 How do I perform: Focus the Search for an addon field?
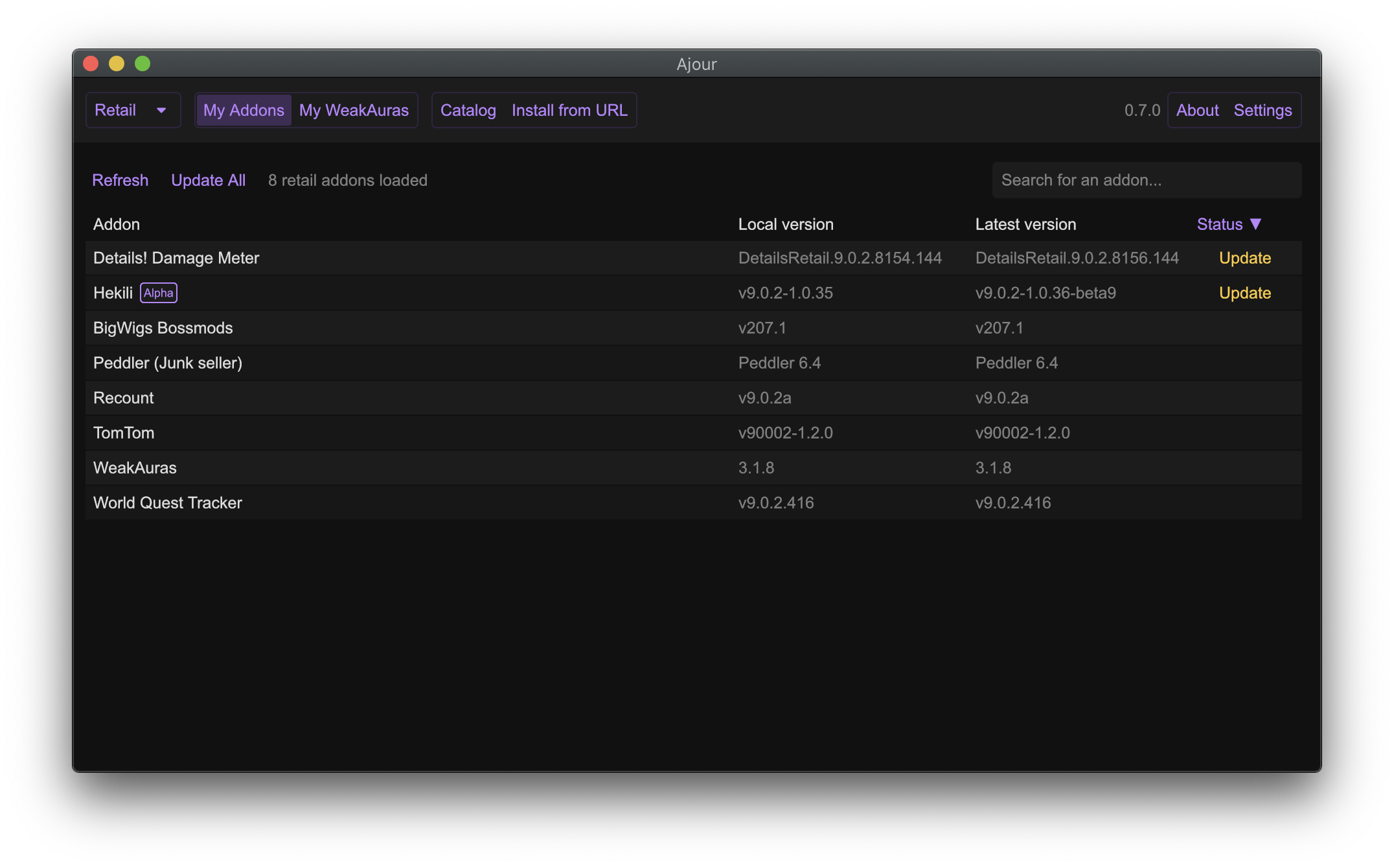1146,180
